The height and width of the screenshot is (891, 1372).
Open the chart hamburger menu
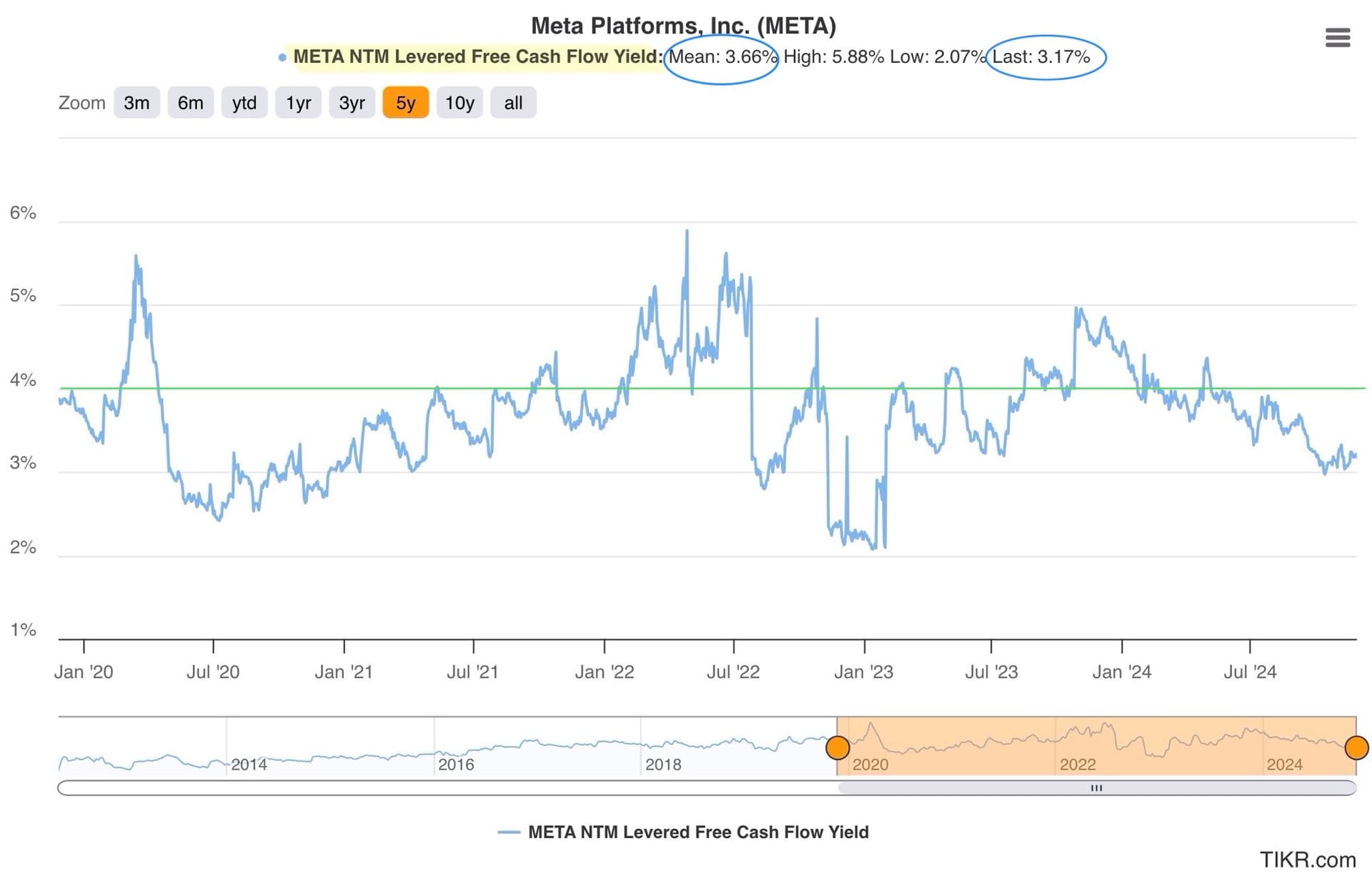[1337, 37]
